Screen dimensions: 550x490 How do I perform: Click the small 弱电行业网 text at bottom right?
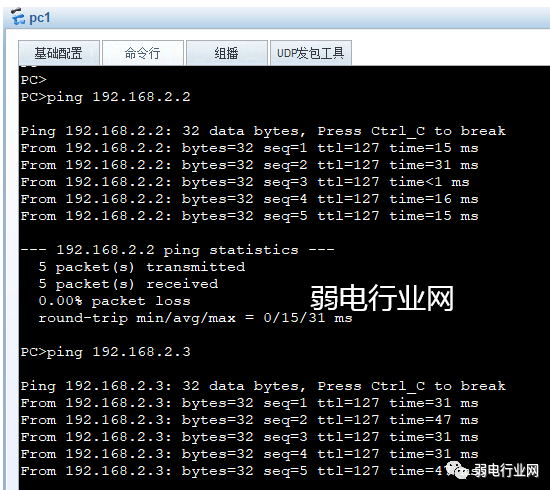[507, 470]
